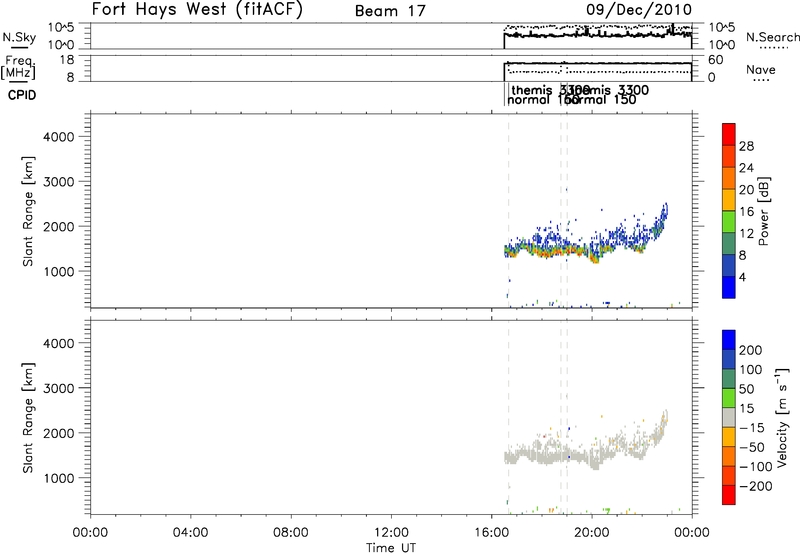Select the teal Power segment between 8 and 12
800x554 pixels.
(729, 244)
